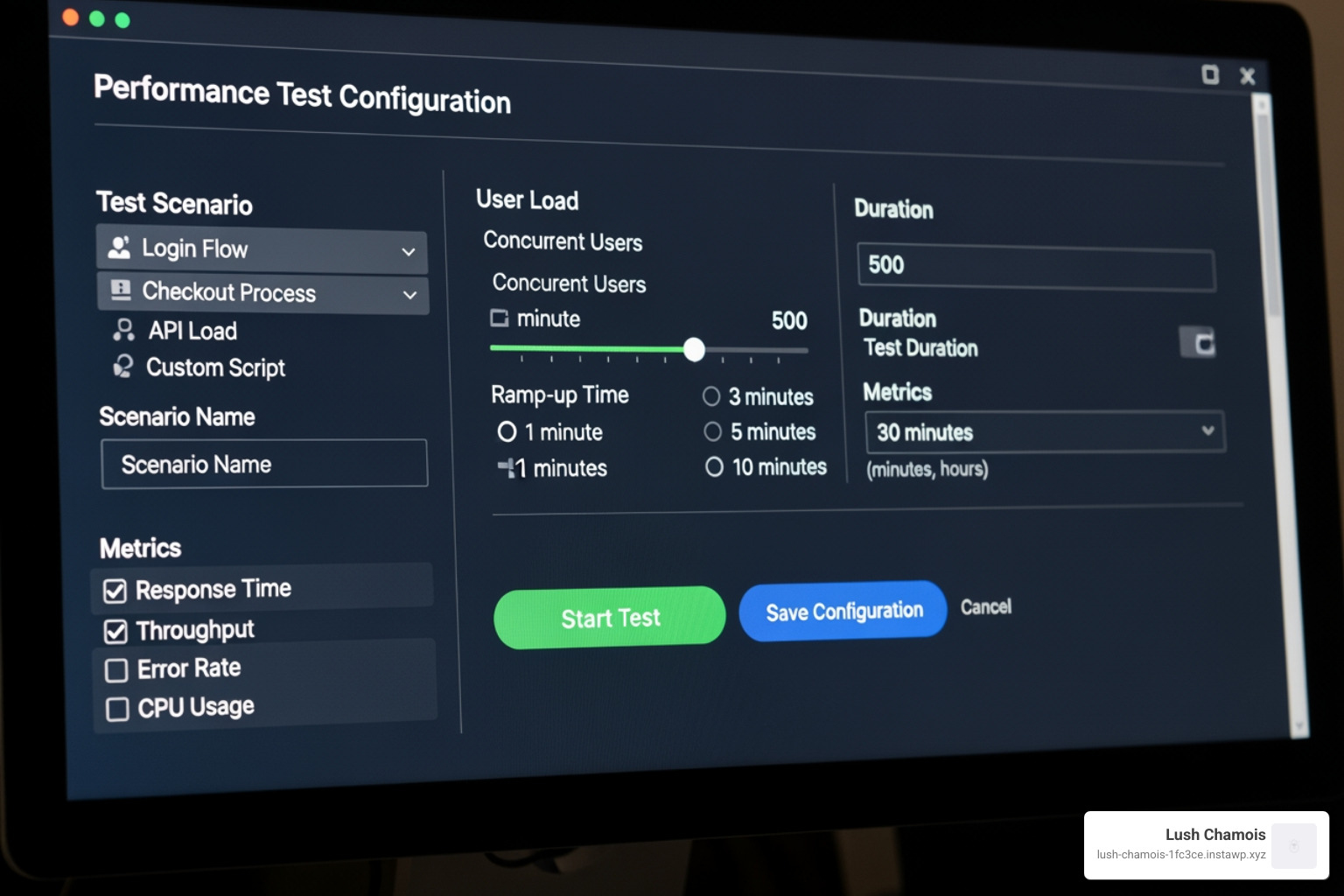Uncheck the Throughput metric checkbox
Screen dimensions: 1344x896
115,632
